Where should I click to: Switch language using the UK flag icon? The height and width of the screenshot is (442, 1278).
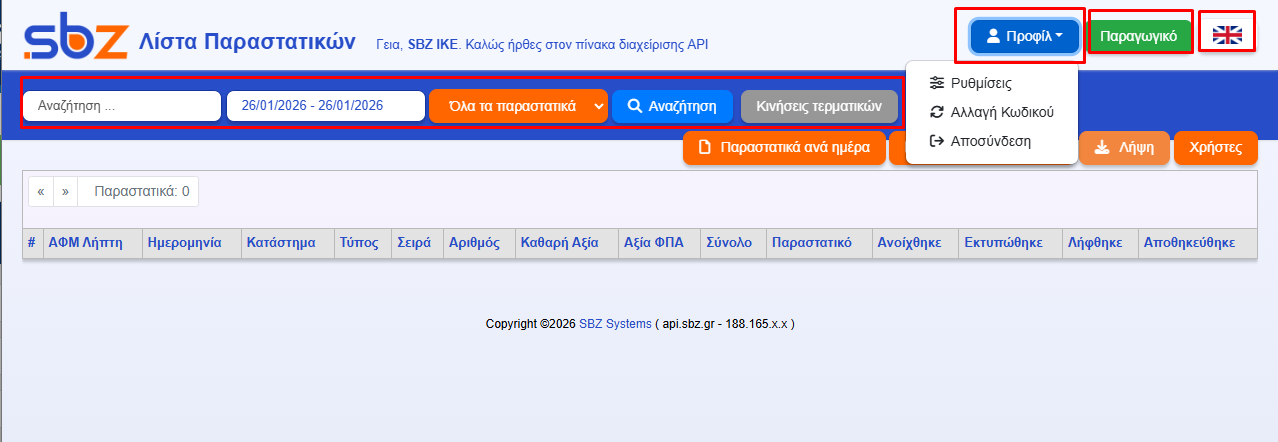click(1226, 36)
